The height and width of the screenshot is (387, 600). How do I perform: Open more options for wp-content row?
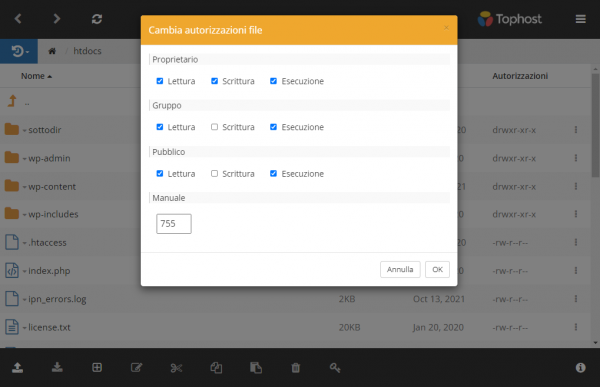(x=576, y=186)
